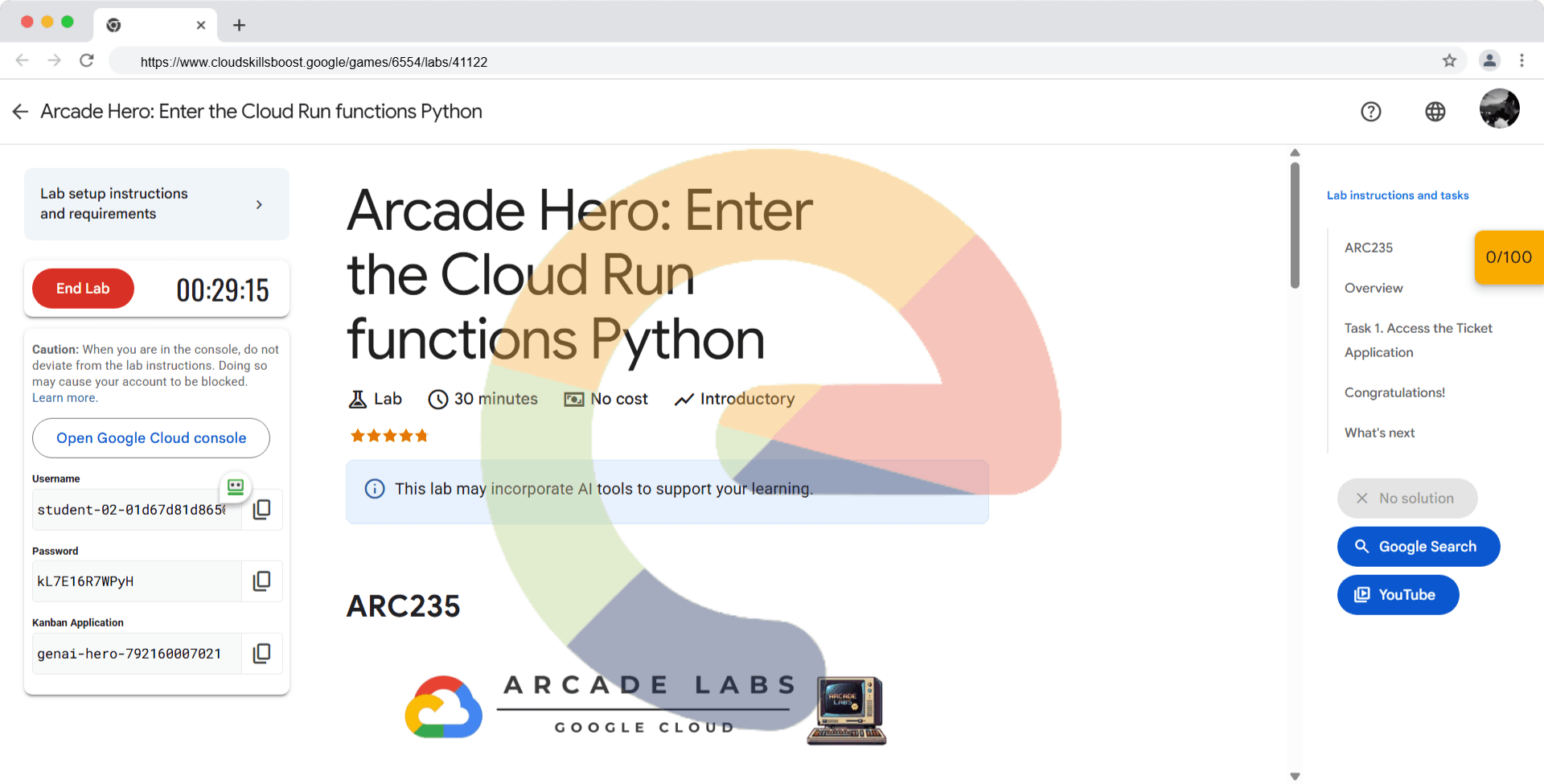Click the green chat assistant icon
The image size is (1544, 784).
click(x=236, y=486)
